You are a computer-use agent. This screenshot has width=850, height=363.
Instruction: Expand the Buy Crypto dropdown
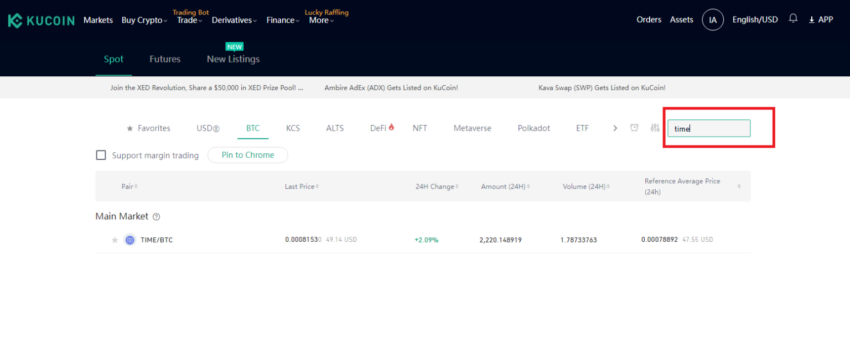[144, 20]
